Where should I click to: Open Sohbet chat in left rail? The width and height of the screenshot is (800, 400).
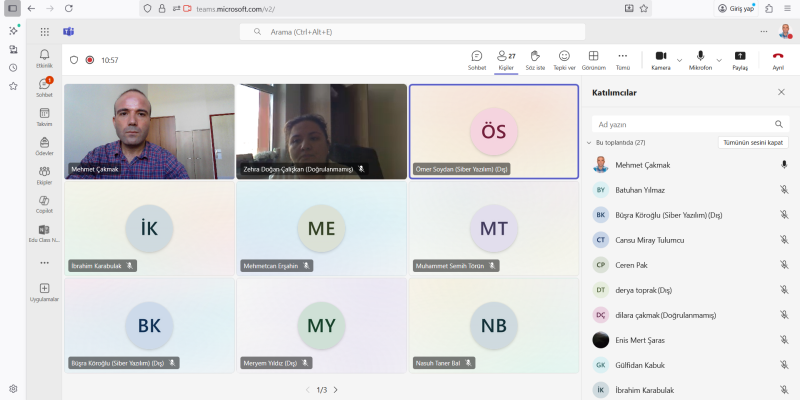tap(44, 88)
